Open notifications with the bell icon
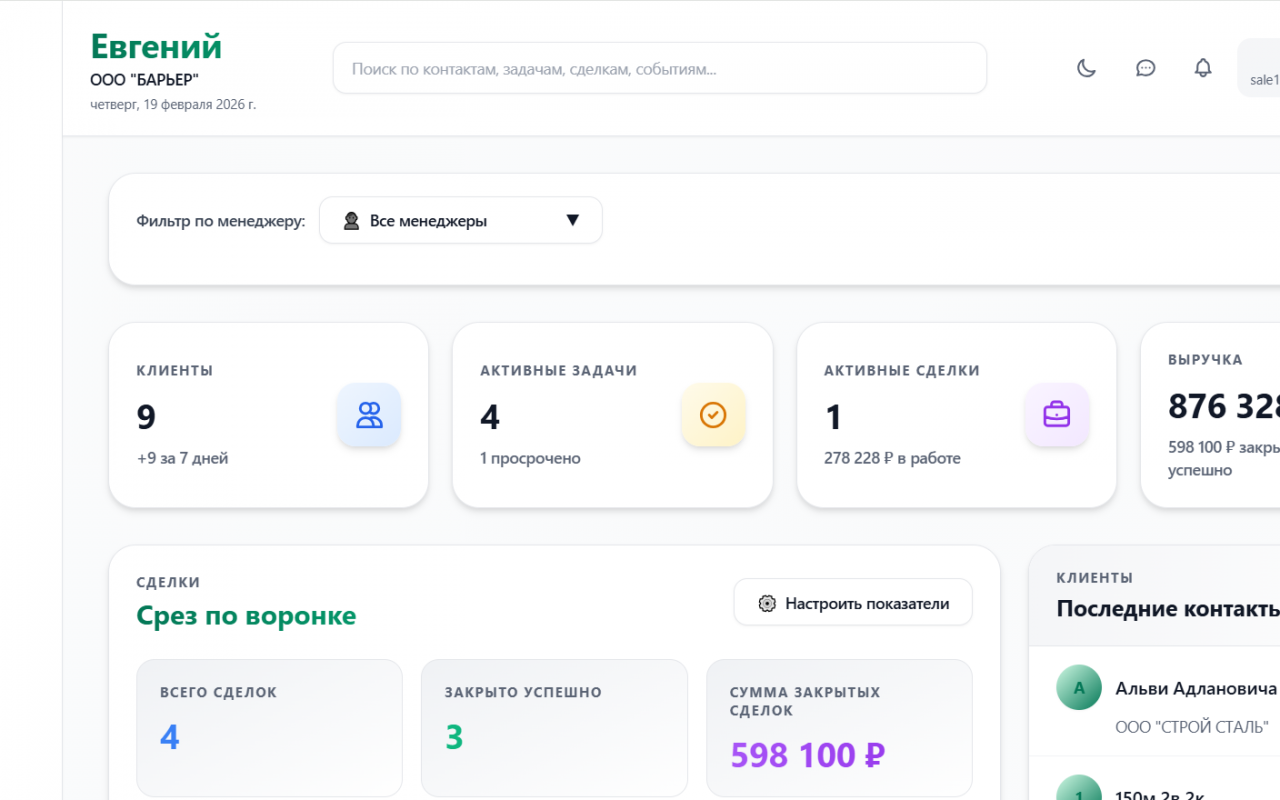This screenshot has width=1280, height=800. click(1203, 68)
